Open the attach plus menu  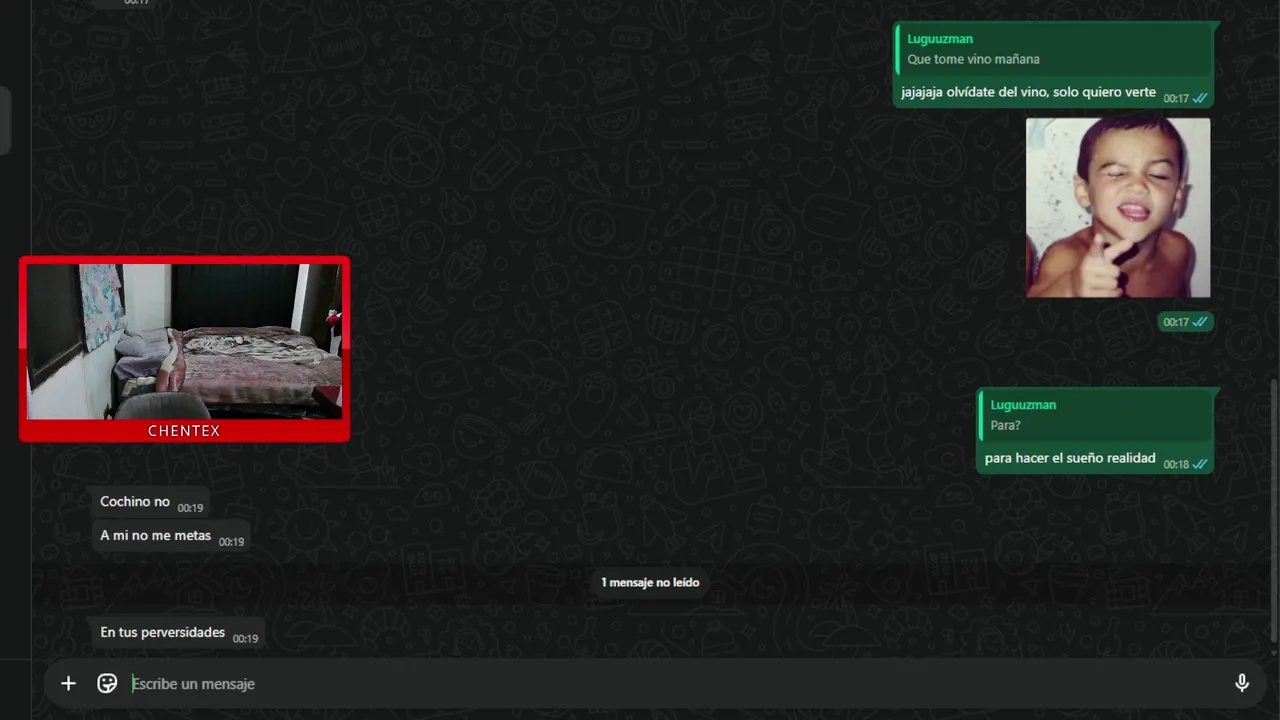pyautogui.click(x=68, y=684)
